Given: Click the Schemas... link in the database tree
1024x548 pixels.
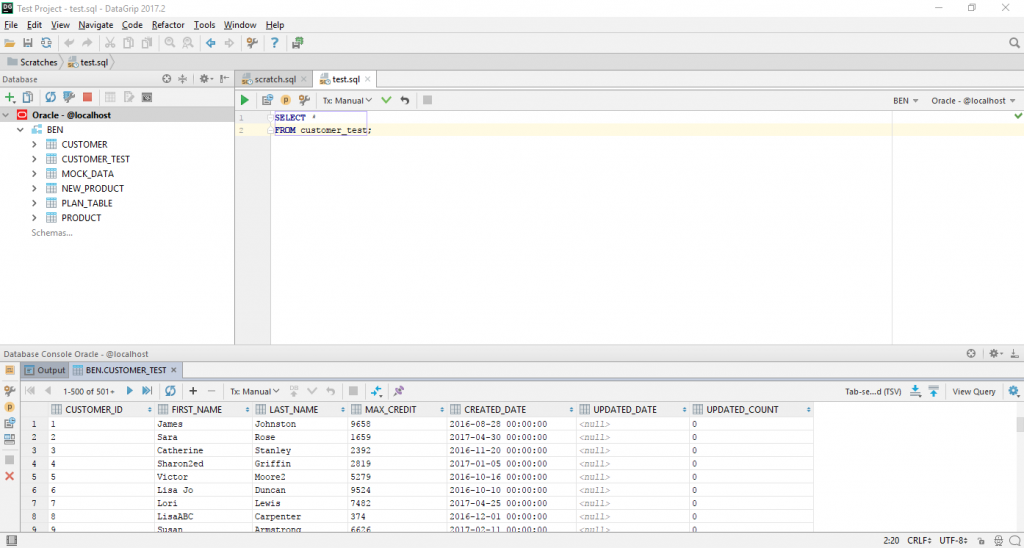Looking at the screenshot, I should 52,233.
